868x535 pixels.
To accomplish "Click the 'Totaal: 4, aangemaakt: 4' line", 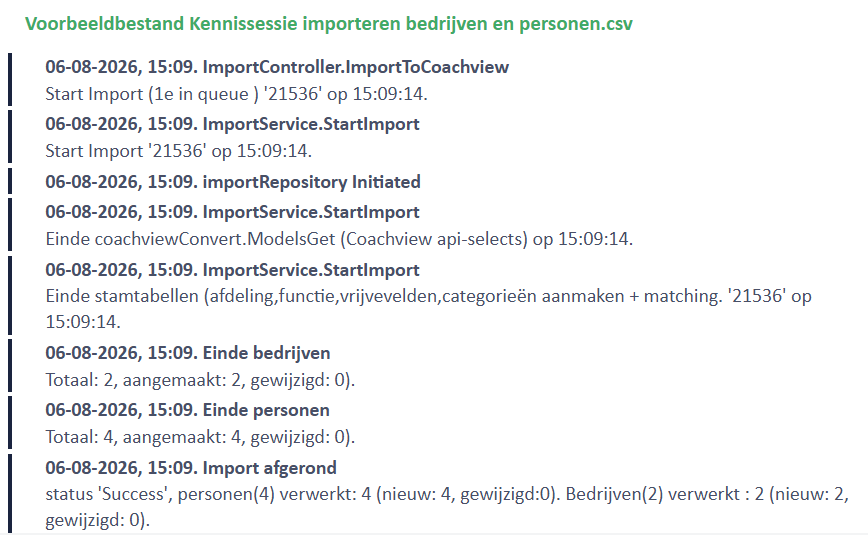I will (x=200, y=438).
